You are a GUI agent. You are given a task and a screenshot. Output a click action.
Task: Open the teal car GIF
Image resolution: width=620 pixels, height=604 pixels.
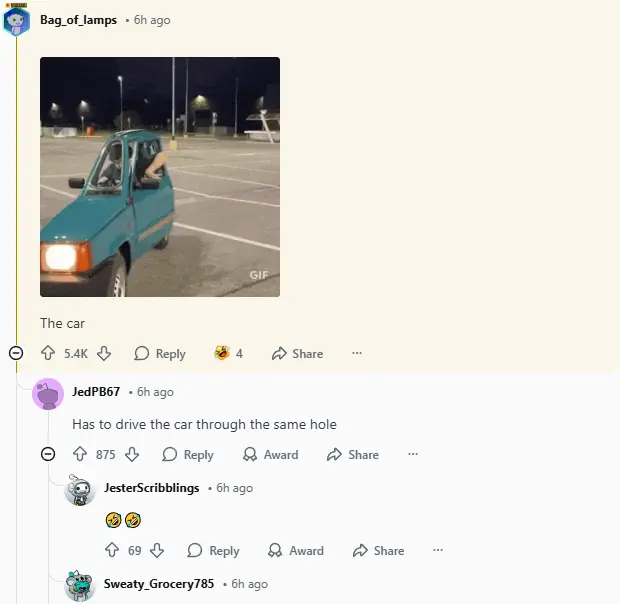tap(160, 177)
